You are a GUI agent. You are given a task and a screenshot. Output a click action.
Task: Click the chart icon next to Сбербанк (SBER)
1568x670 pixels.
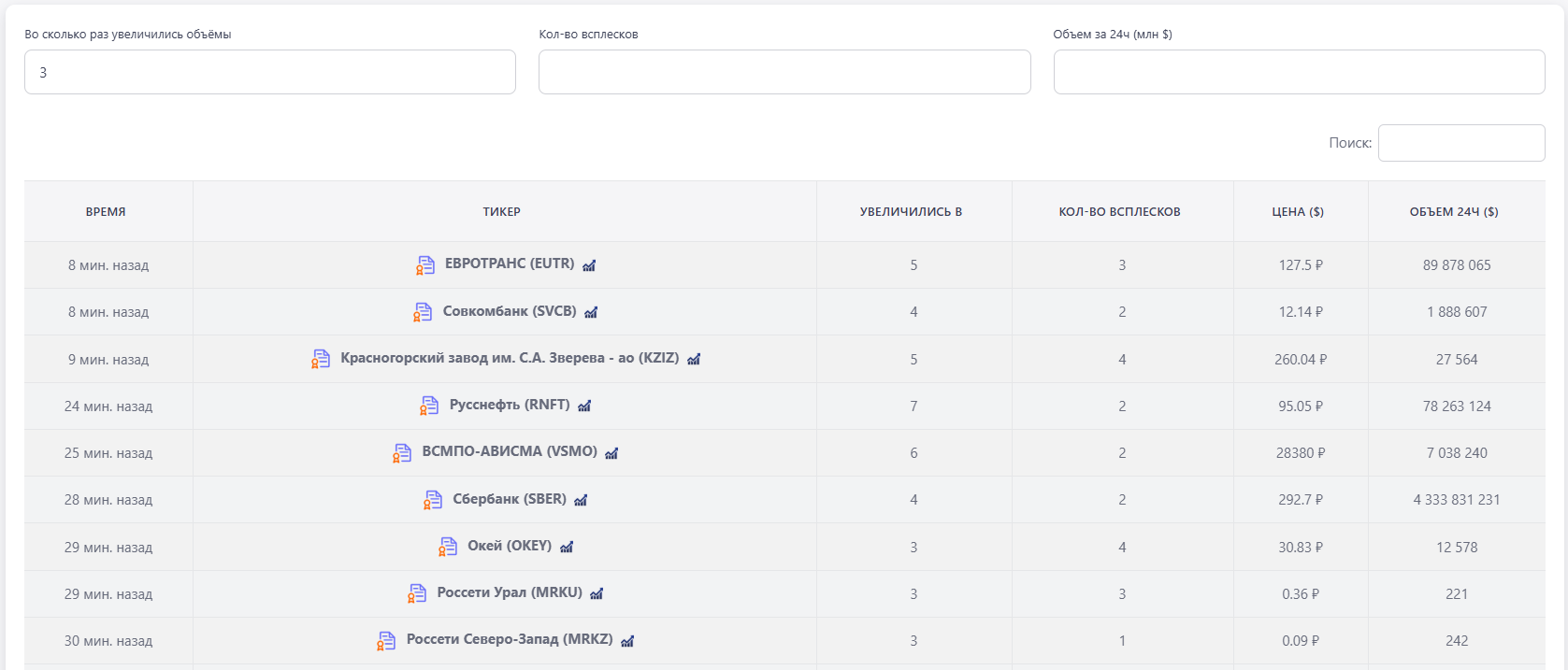(x=581, y=500)
